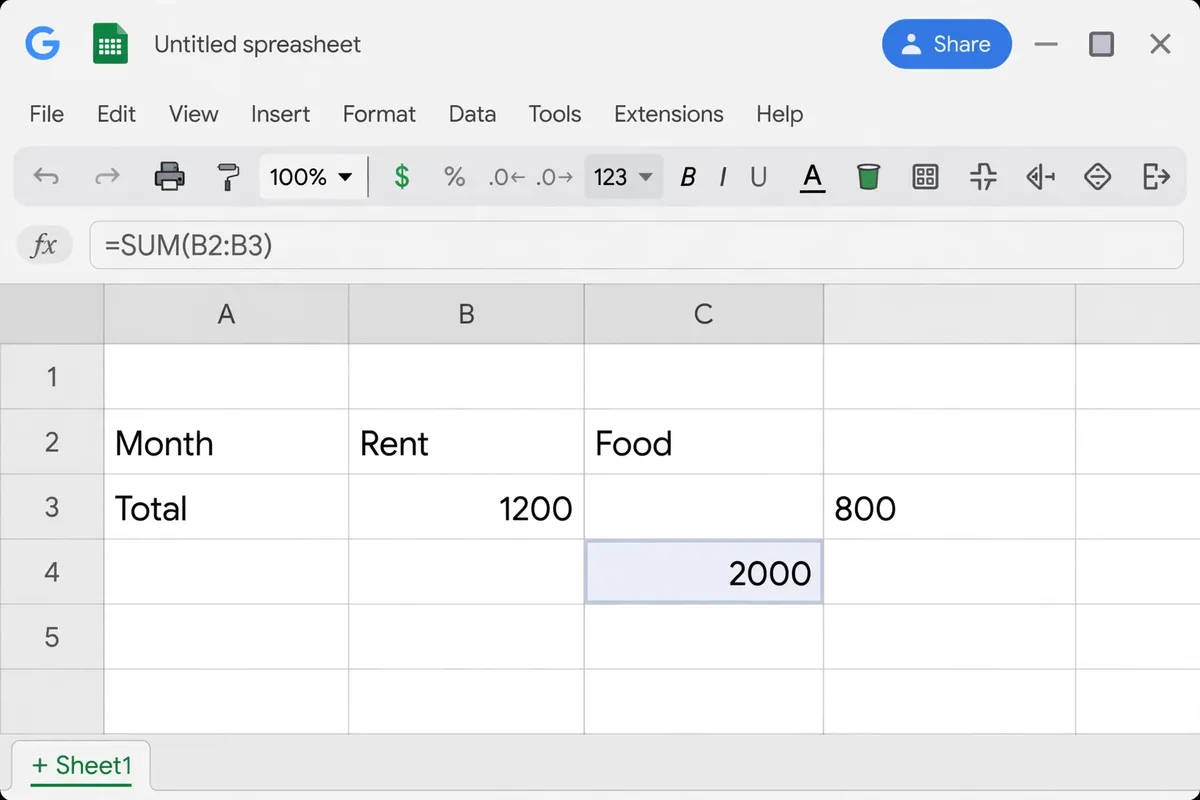Click the Merge cells icon
1200x800 pixels.
pos(983,177)
